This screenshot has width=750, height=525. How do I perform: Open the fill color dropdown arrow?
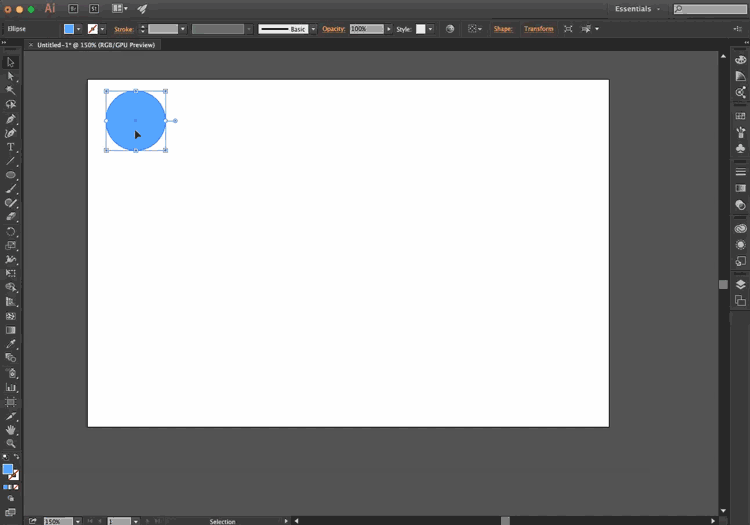pyautogui.click(x=78, y=29)
